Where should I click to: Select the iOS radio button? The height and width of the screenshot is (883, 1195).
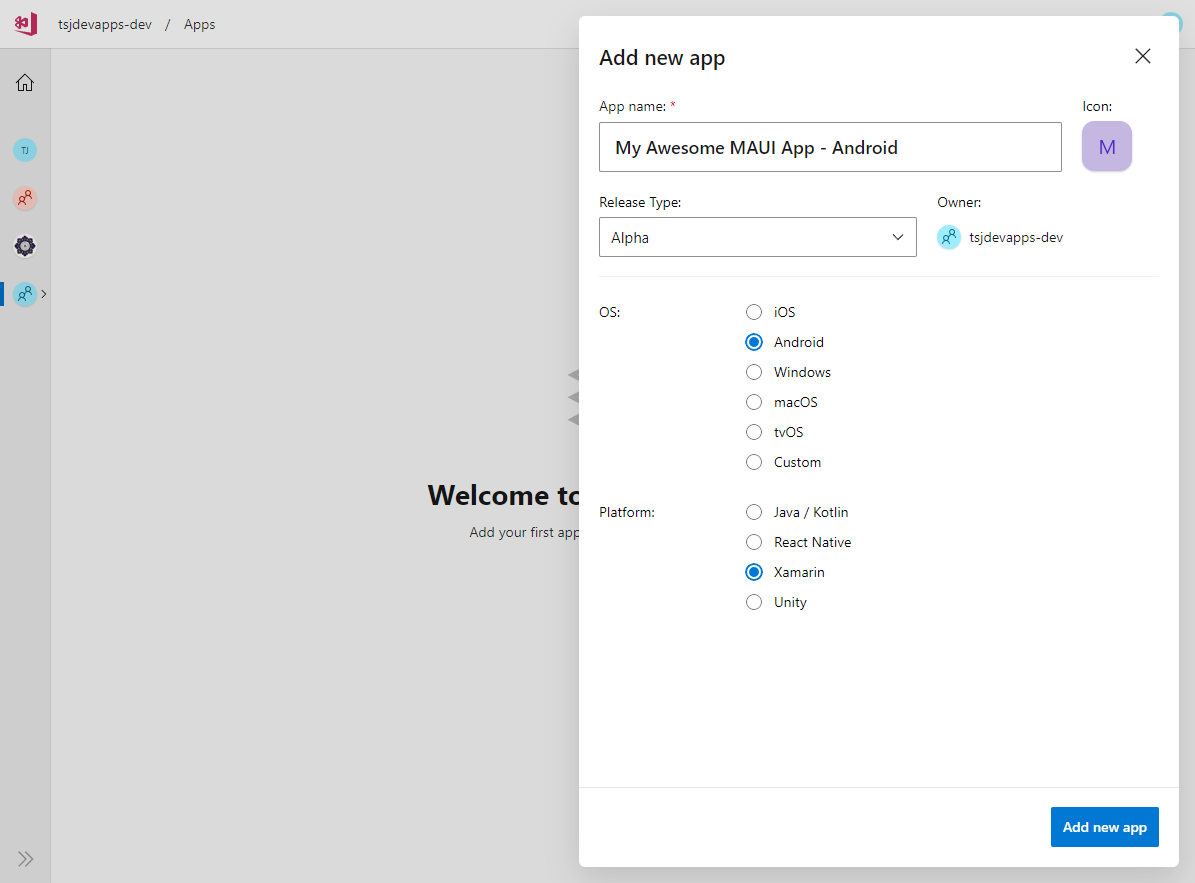[x=754, y=312]
